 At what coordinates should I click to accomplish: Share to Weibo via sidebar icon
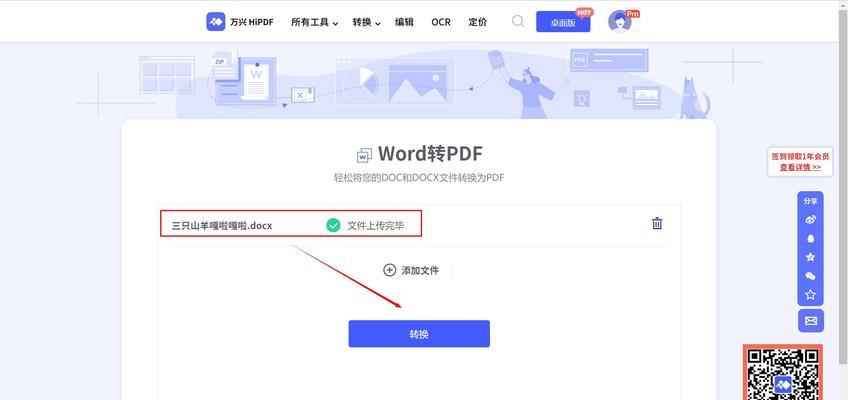pos(810,219)
